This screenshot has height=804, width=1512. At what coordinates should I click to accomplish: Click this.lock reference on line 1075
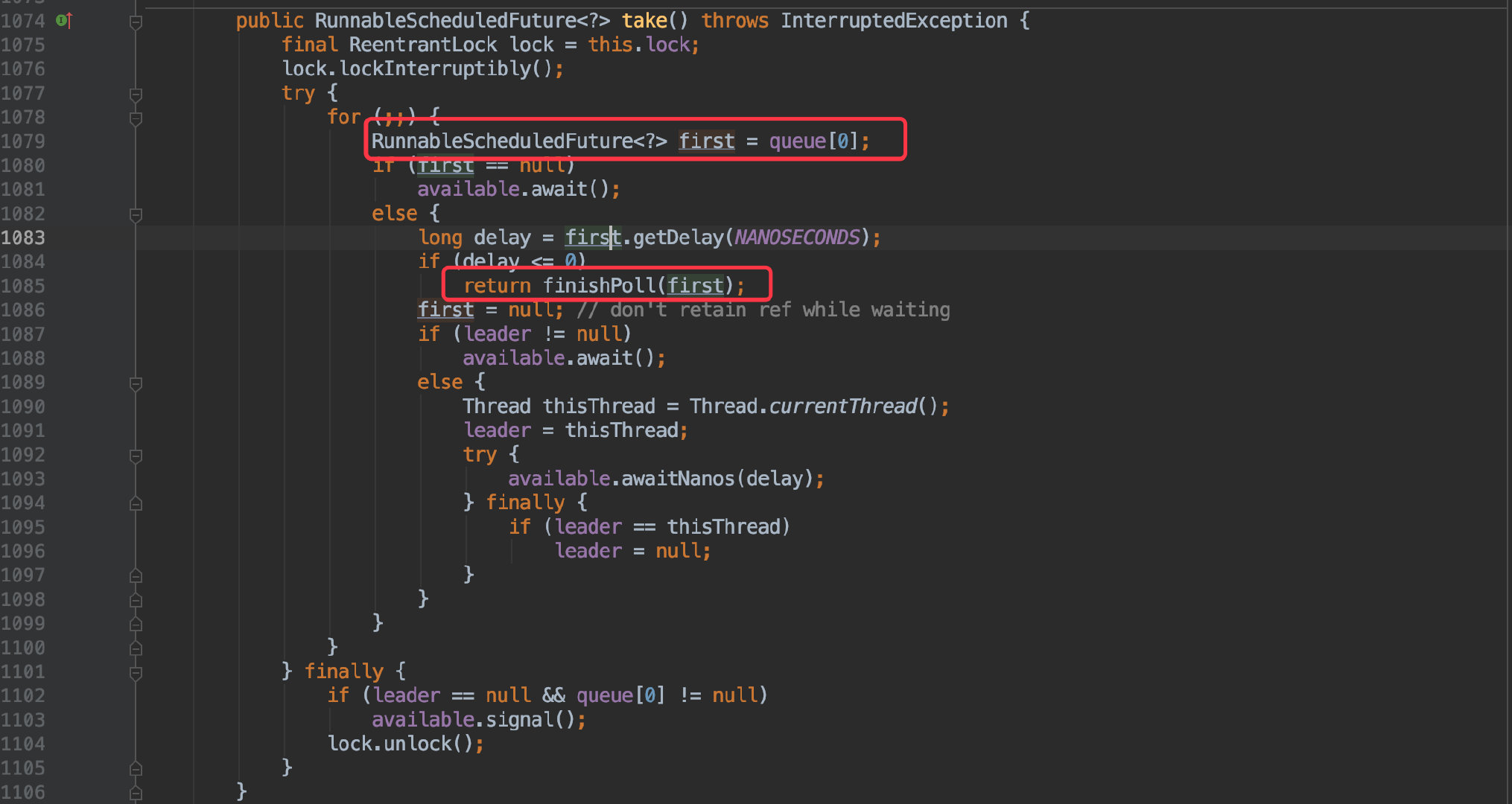coord(639,45)
